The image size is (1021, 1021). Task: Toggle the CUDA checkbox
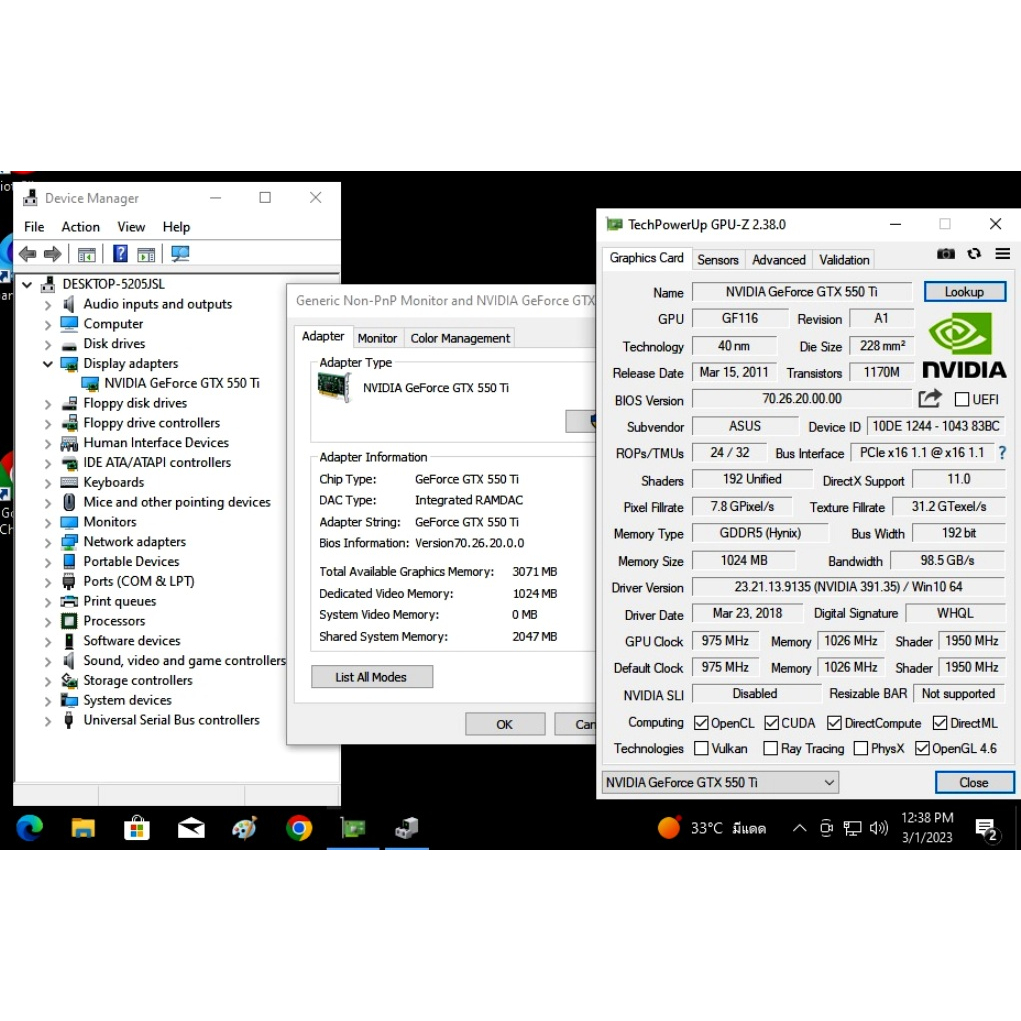[x=772, y=723]
